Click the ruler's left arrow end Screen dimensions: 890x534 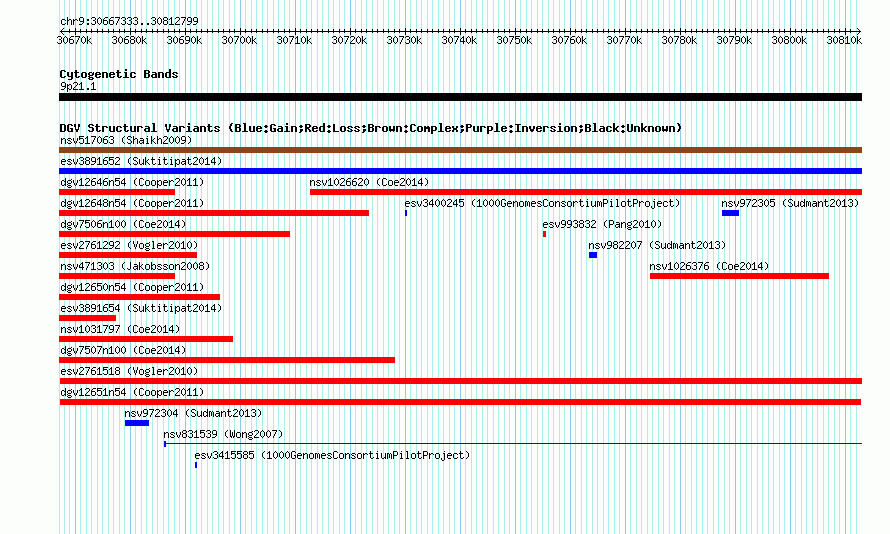(62, 31)
